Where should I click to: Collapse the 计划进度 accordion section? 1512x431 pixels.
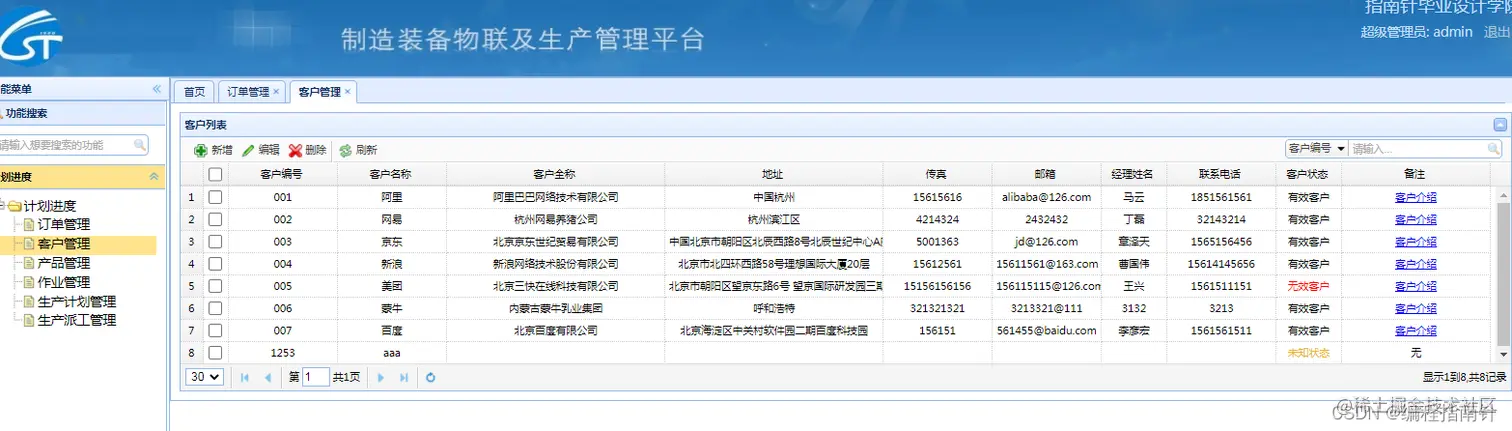coord(154,176)
